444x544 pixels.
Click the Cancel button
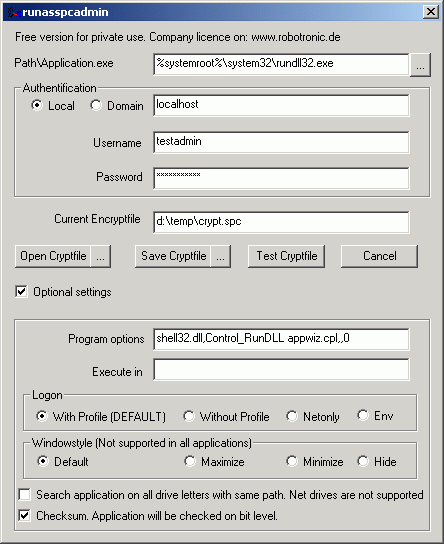click(379, 256)
